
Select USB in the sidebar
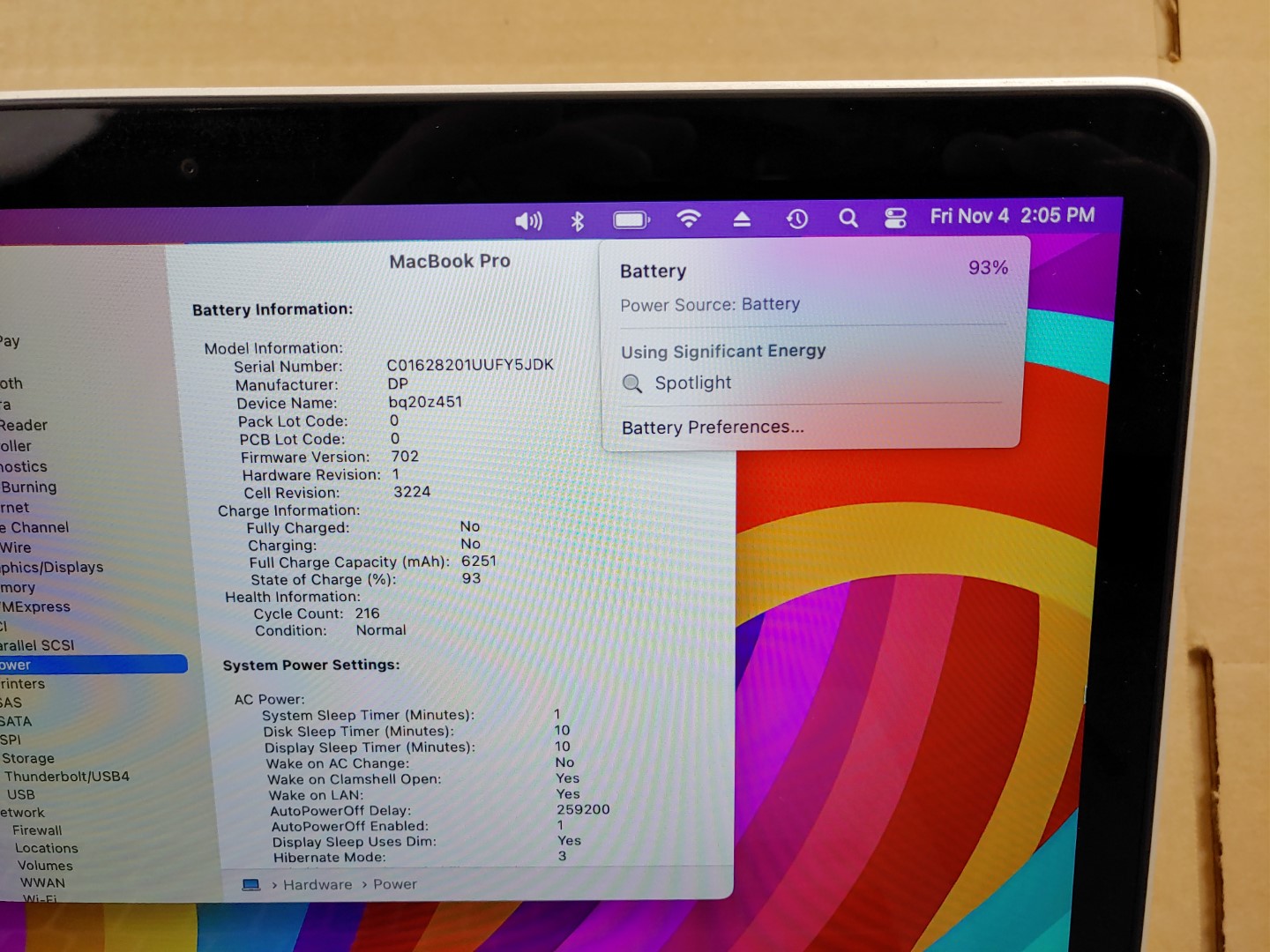point(20,794)
